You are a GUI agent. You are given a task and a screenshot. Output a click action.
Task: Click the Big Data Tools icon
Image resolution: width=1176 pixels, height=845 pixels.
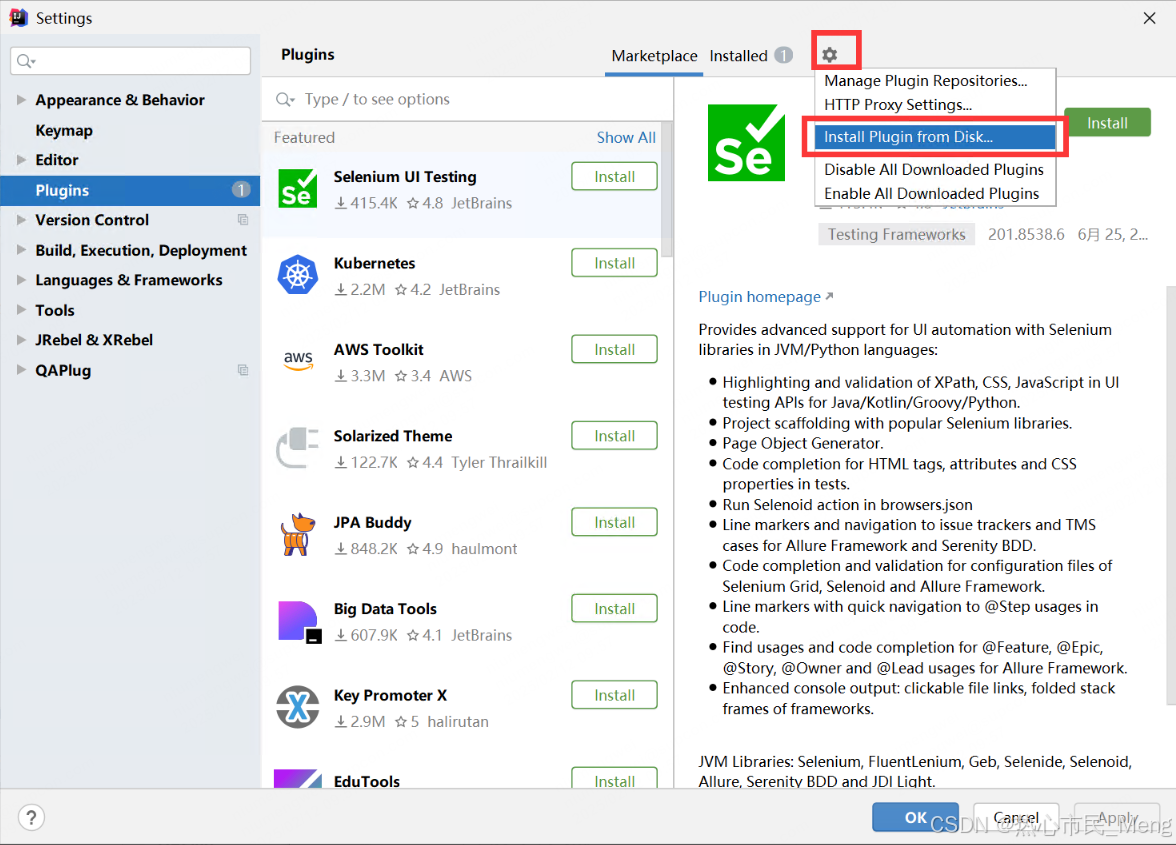point(298,622)
